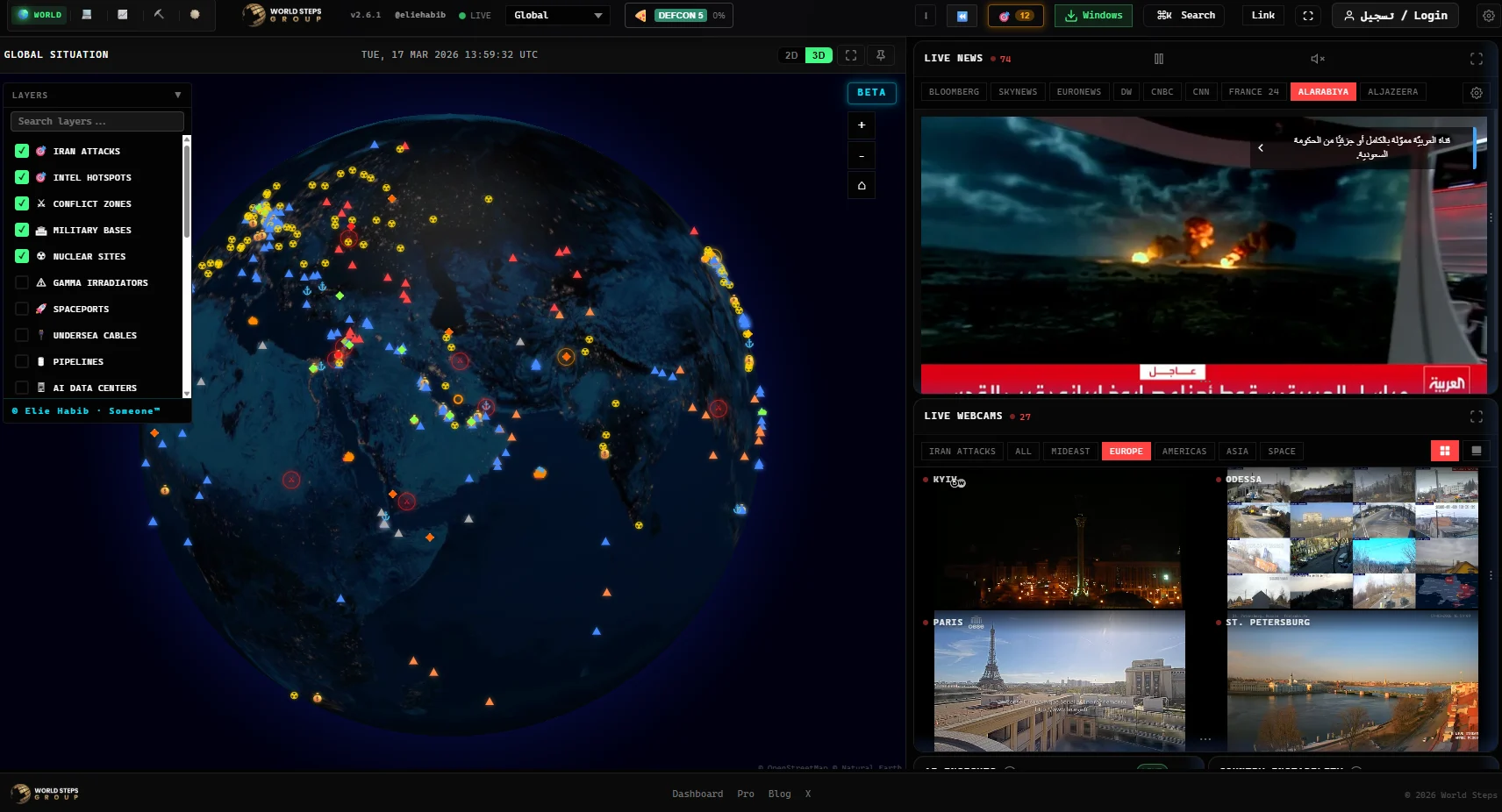Enable the Spaceports layer
The width and height of the screenshot is (1502, 812).
pos(24,309)
